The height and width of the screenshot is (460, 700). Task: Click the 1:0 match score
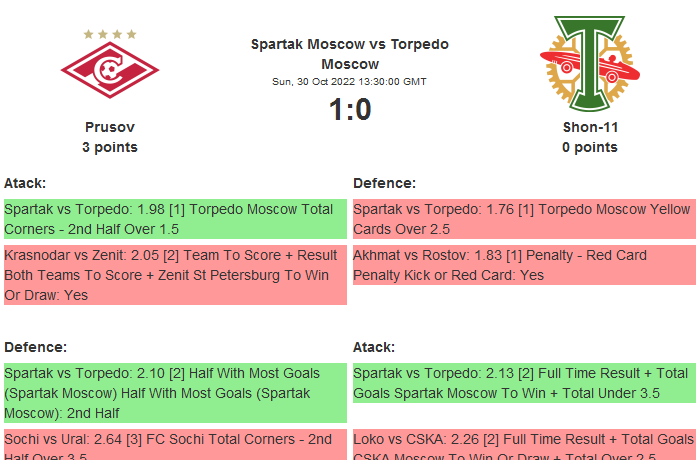click(x=350, y=110)
